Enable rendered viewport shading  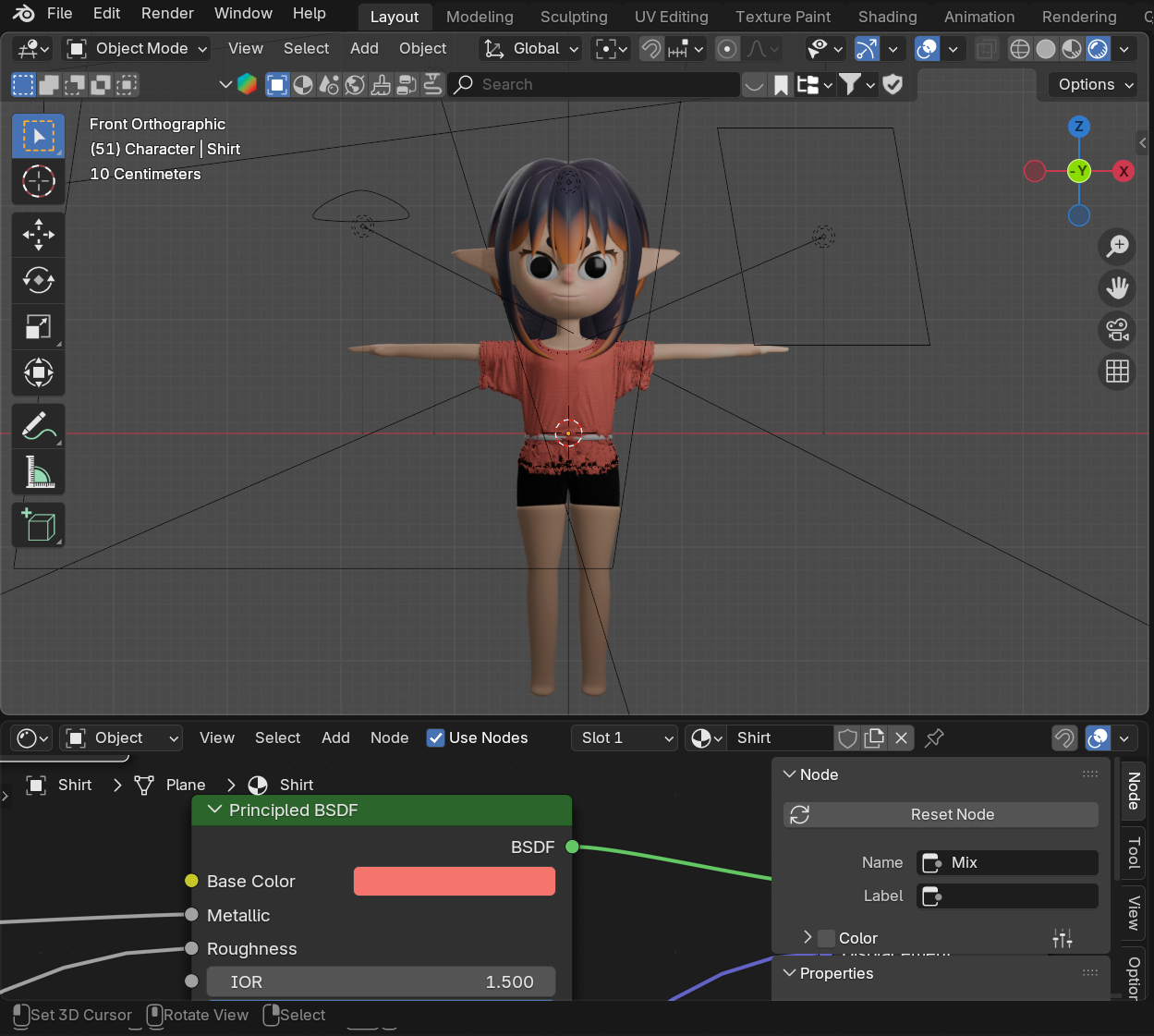(1098, 48)
